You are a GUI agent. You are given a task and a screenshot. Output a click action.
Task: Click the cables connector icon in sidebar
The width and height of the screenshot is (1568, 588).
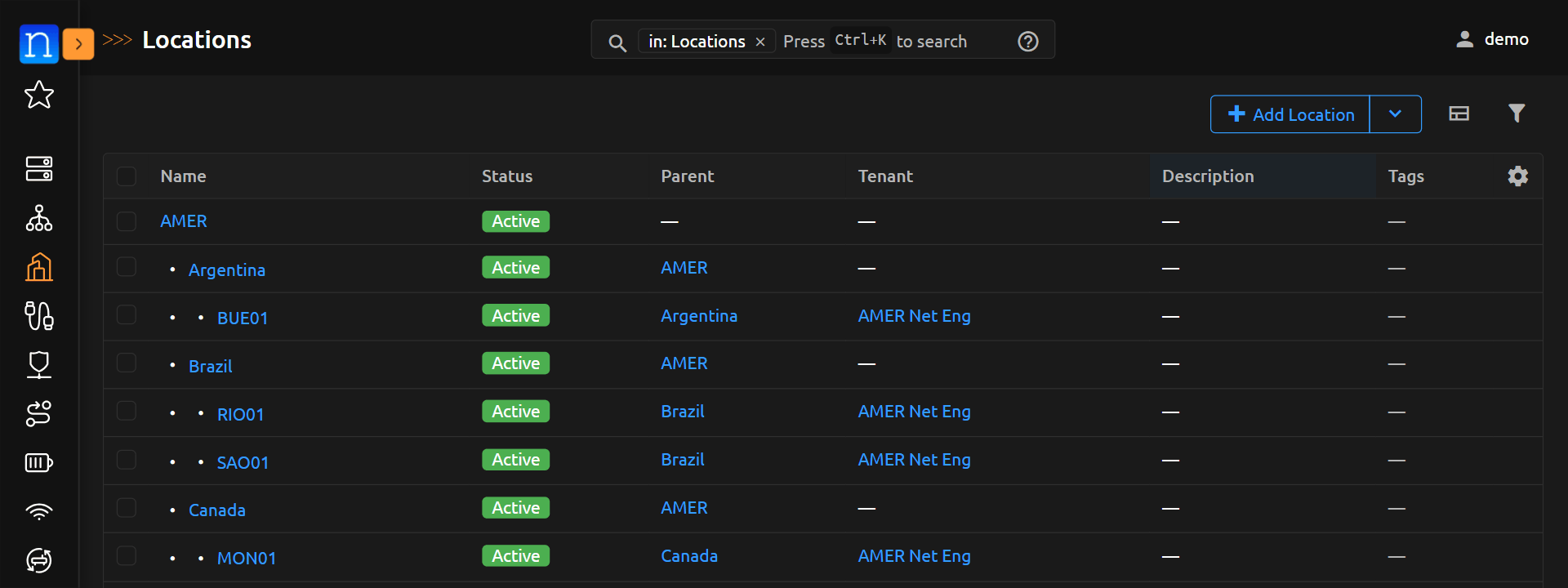pyautogui.click(x=38, y=316)
